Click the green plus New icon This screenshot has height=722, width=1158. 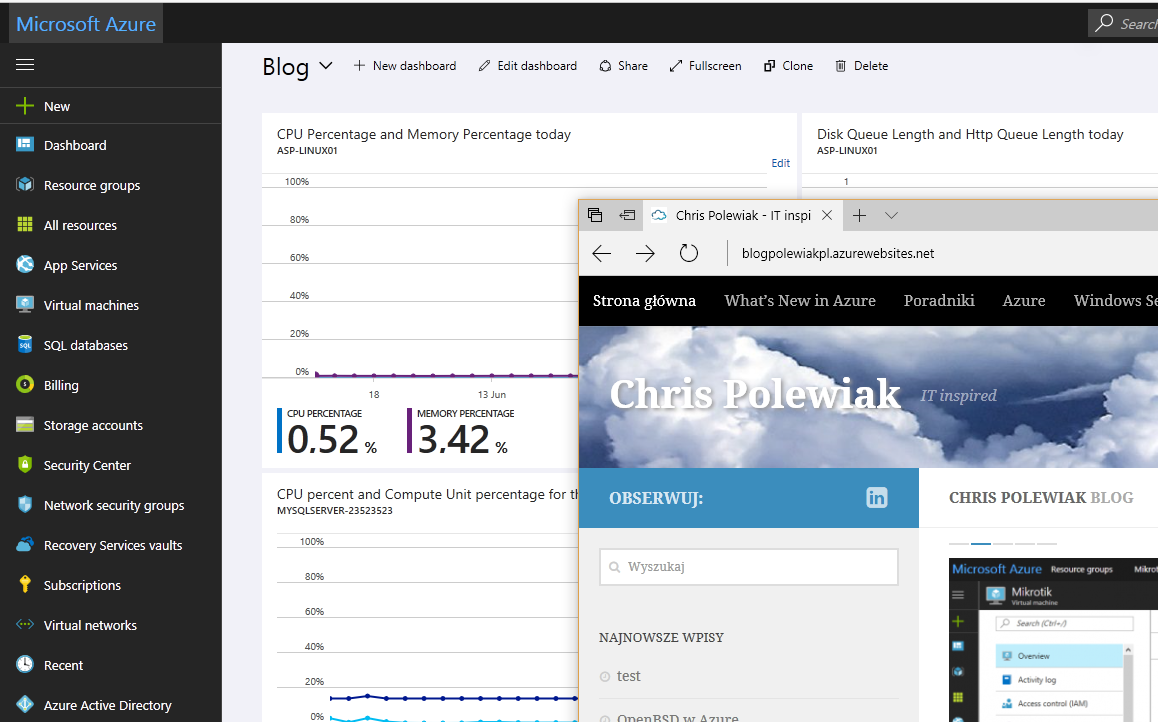pos(25,106)
